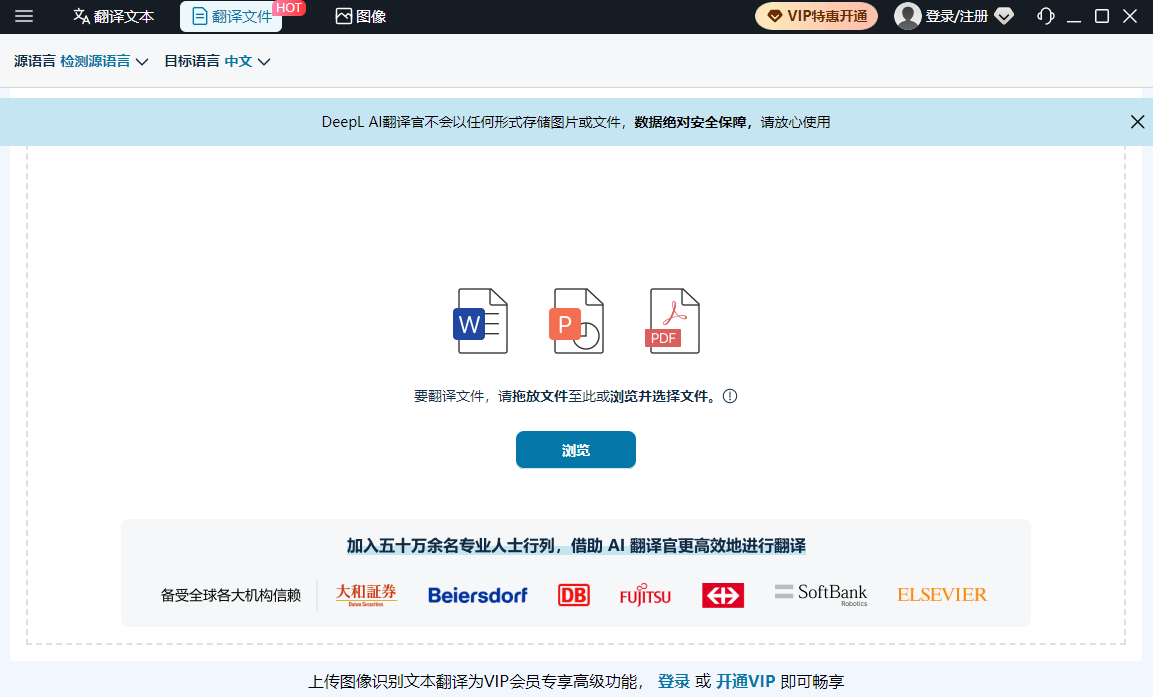Click the Elsevier logo
The height and width of the screenshot is (697, 1153).
[x=942, y=594]
